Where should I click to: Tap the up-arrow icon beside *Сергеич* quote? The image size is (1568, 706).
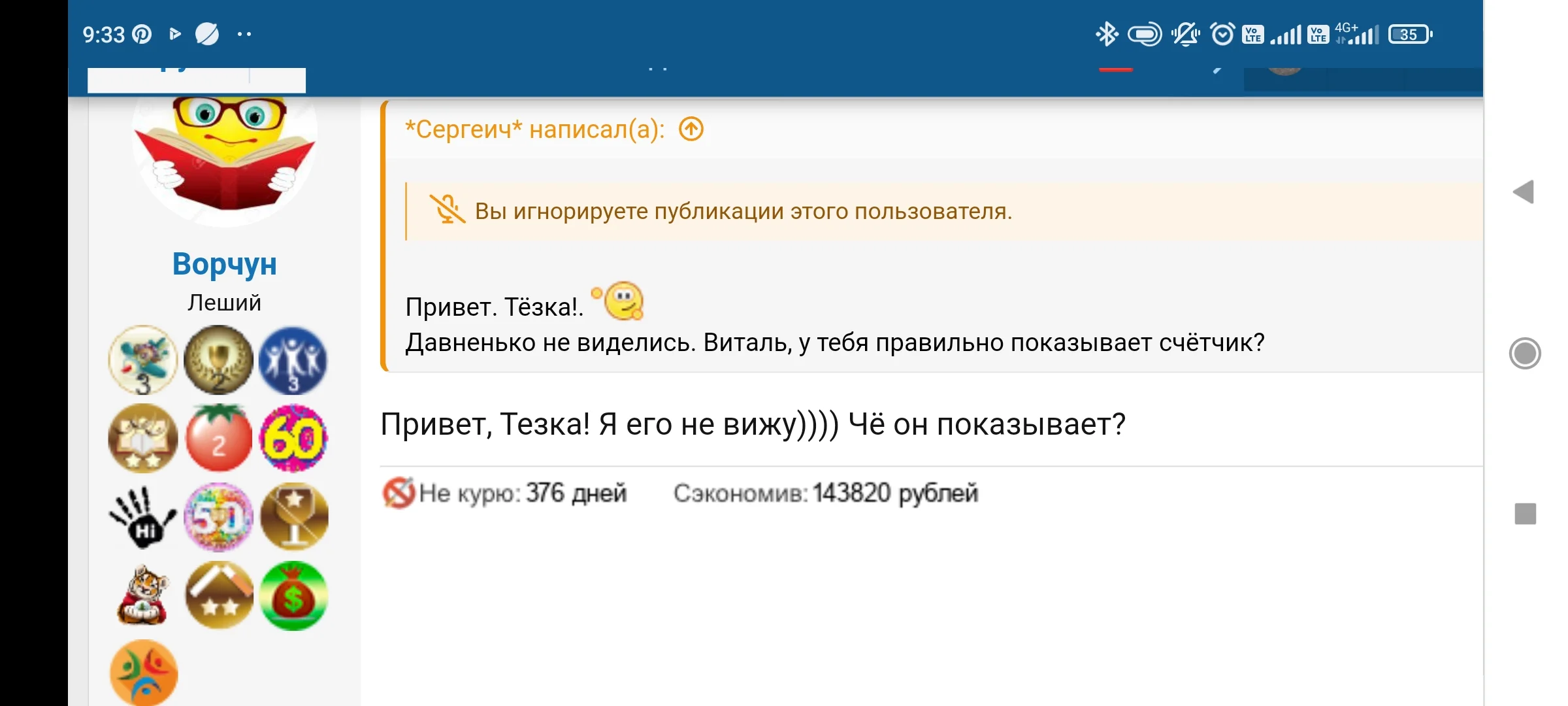(x=691, y=129)
